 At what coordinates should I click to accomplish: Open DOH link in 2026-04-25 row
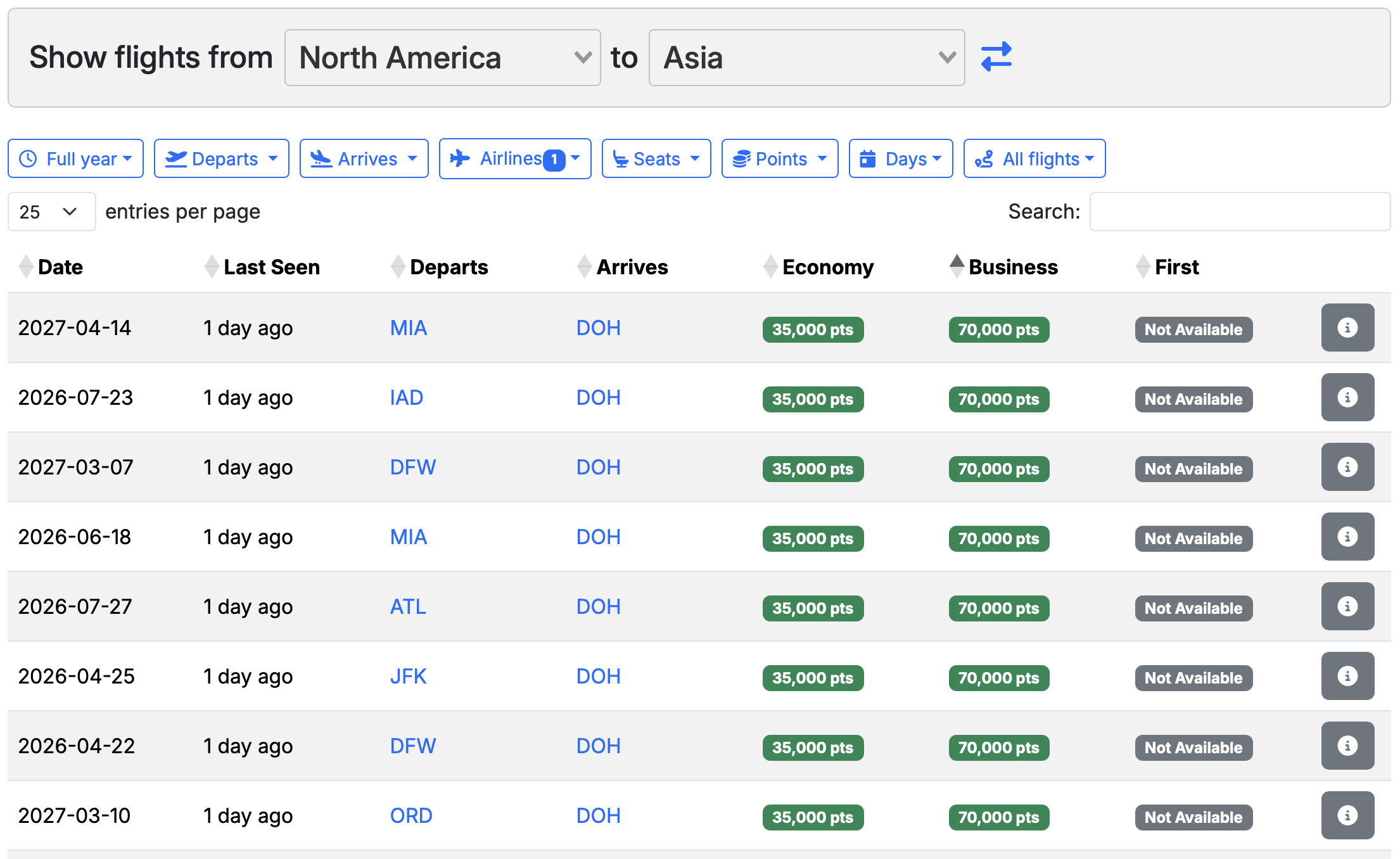click(x=599, y=676)
